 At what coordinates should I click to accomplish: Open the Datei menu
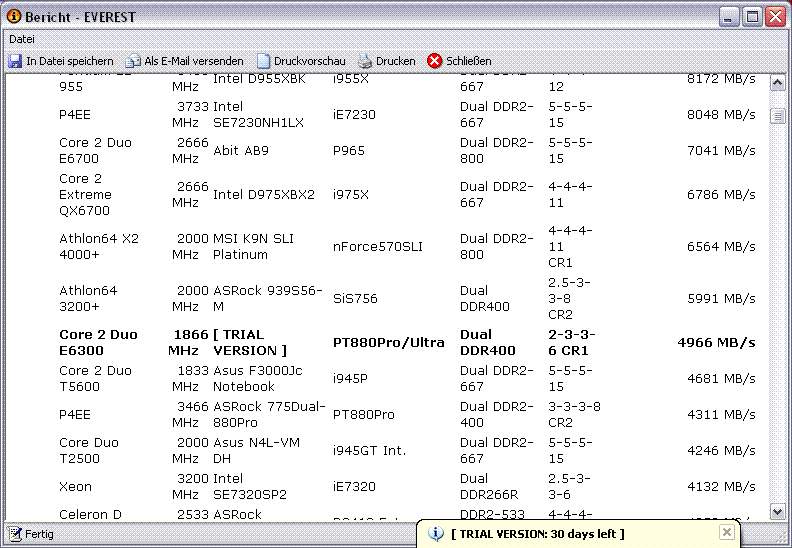pyautogui.click(x=22, y=39)
